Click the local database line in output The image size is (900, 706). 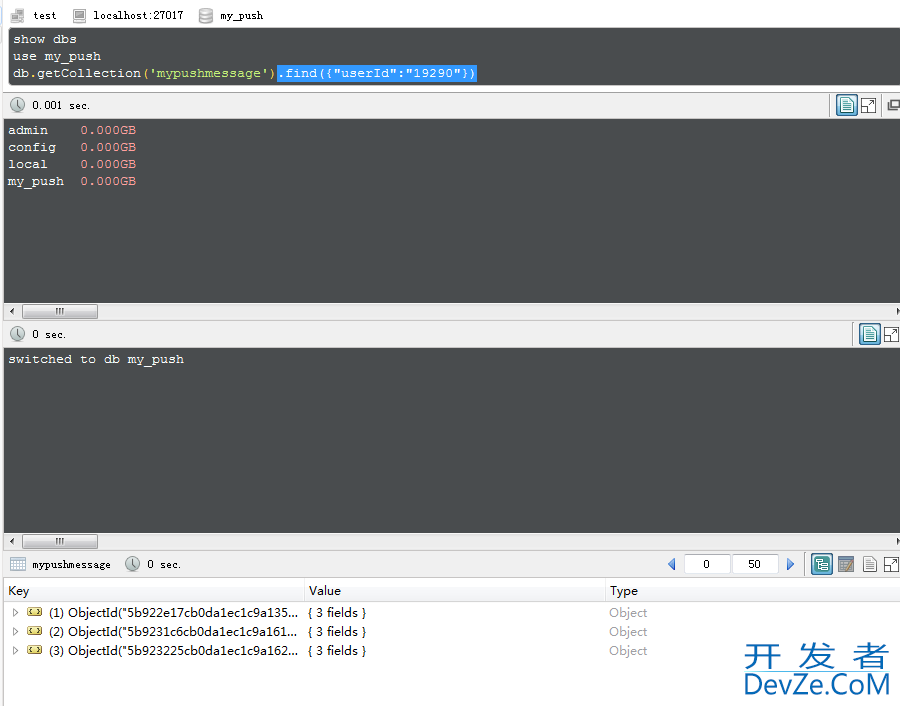click(72, 164)
